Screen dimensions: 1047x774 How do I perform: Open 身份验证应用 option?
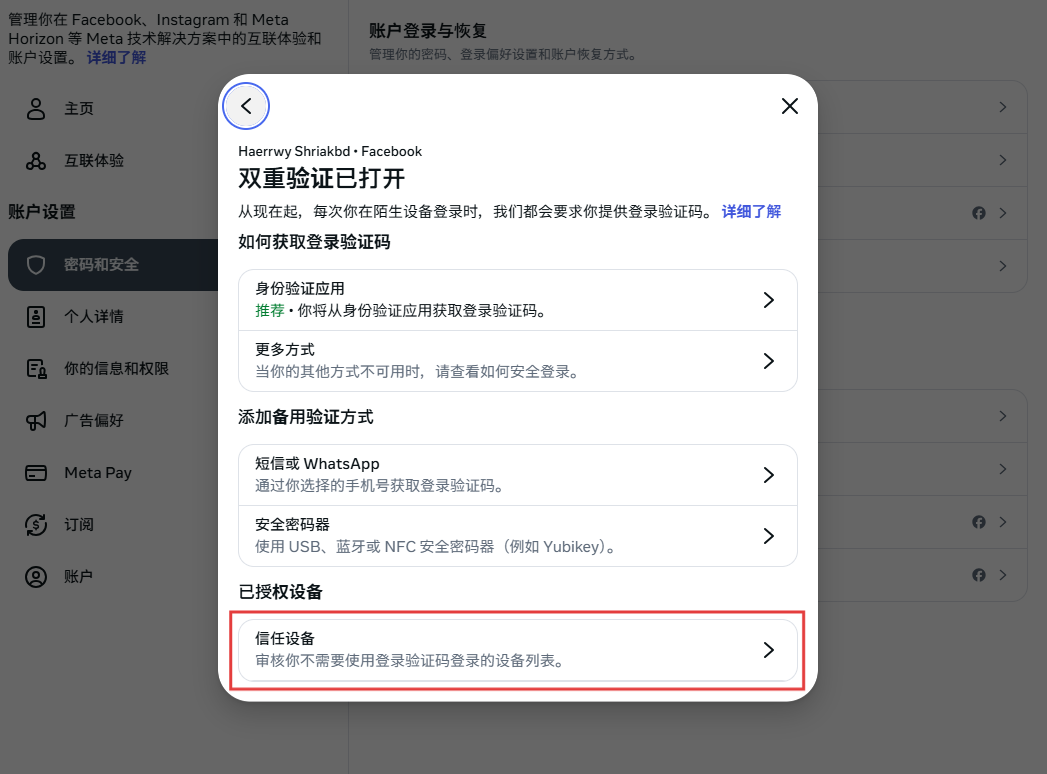(517, 300)
